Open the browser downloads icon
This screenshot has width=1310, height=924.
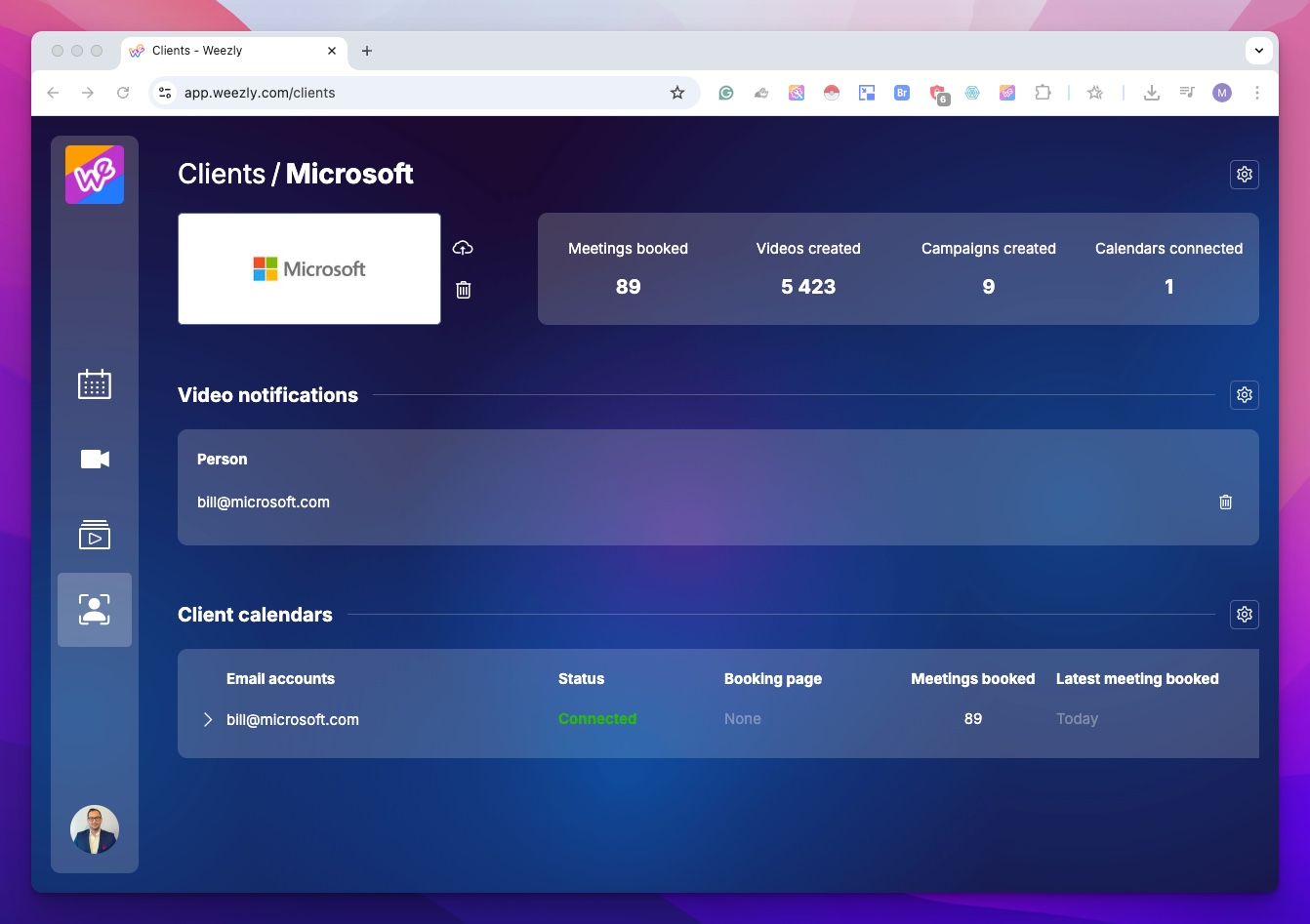(x=1152, y=93)
